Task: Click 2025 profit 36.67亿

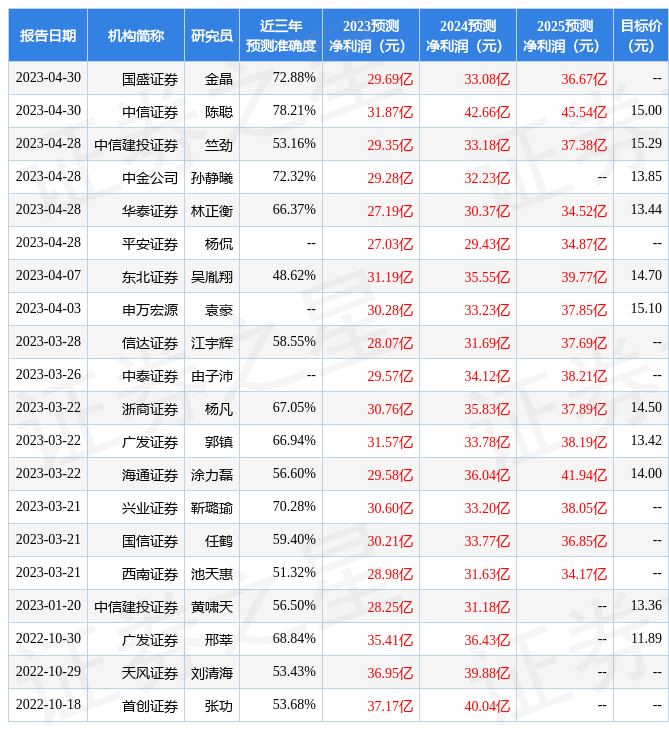Action: coord(584,79)
